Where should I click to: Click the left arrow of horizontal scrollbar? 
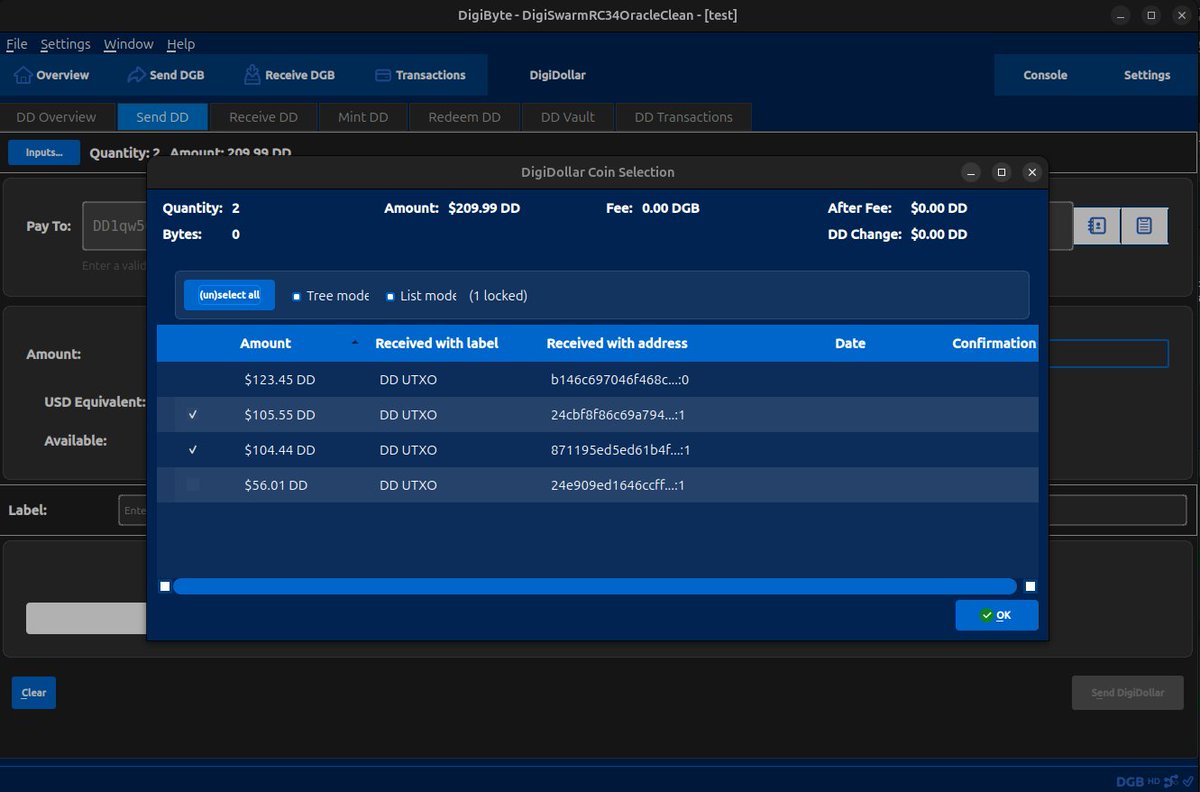(165, 586)
